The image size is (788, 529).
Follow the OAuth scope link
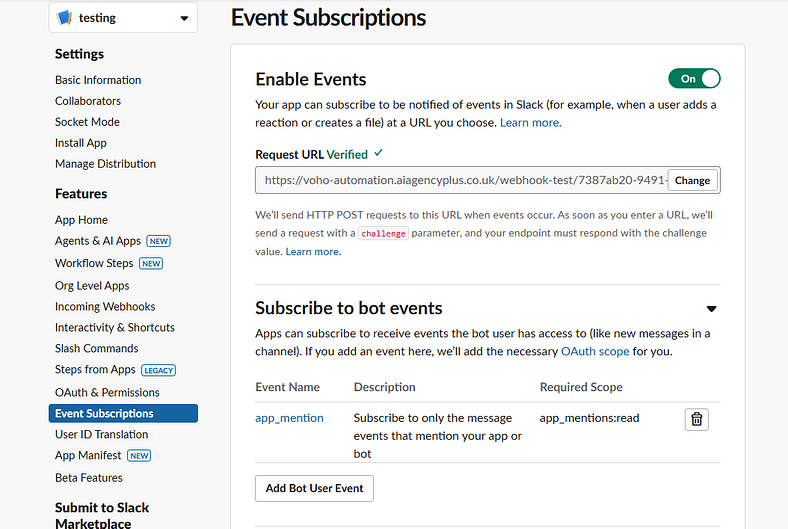click(x=594, y=352)
